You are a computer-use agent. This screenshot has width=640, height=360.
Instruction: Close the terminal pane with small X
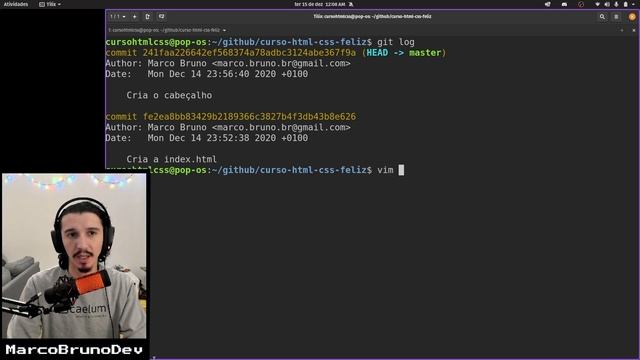[634, 30]
